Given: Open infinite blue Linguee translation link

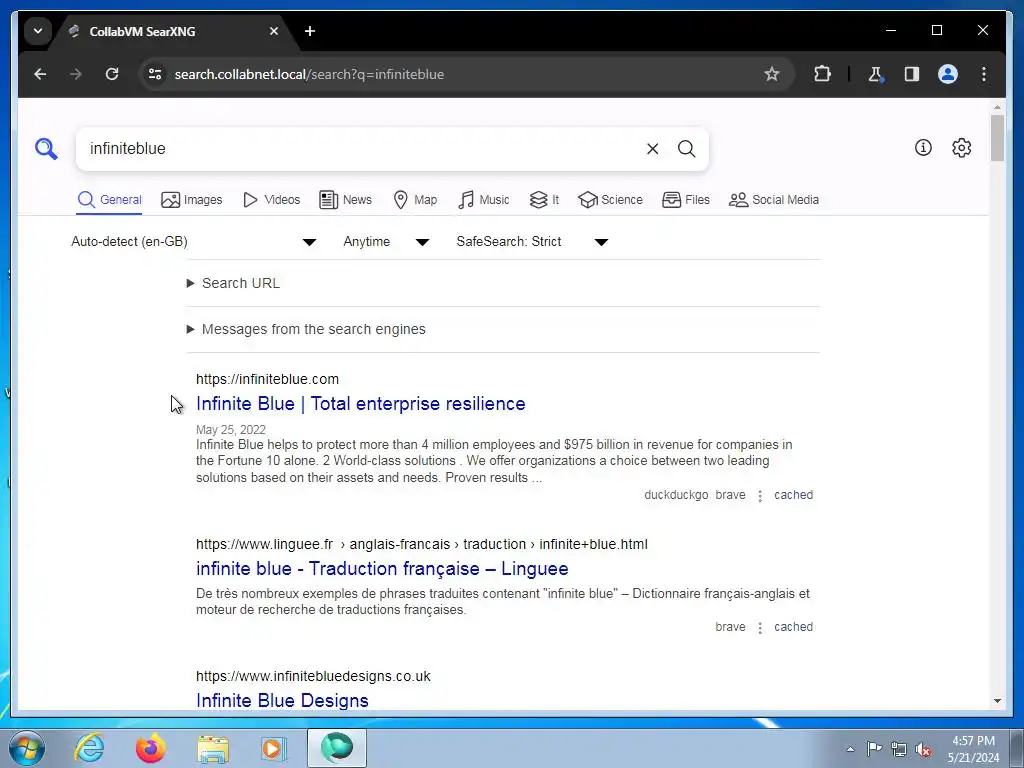Looking at the screenshot, I should click(382, 569).
